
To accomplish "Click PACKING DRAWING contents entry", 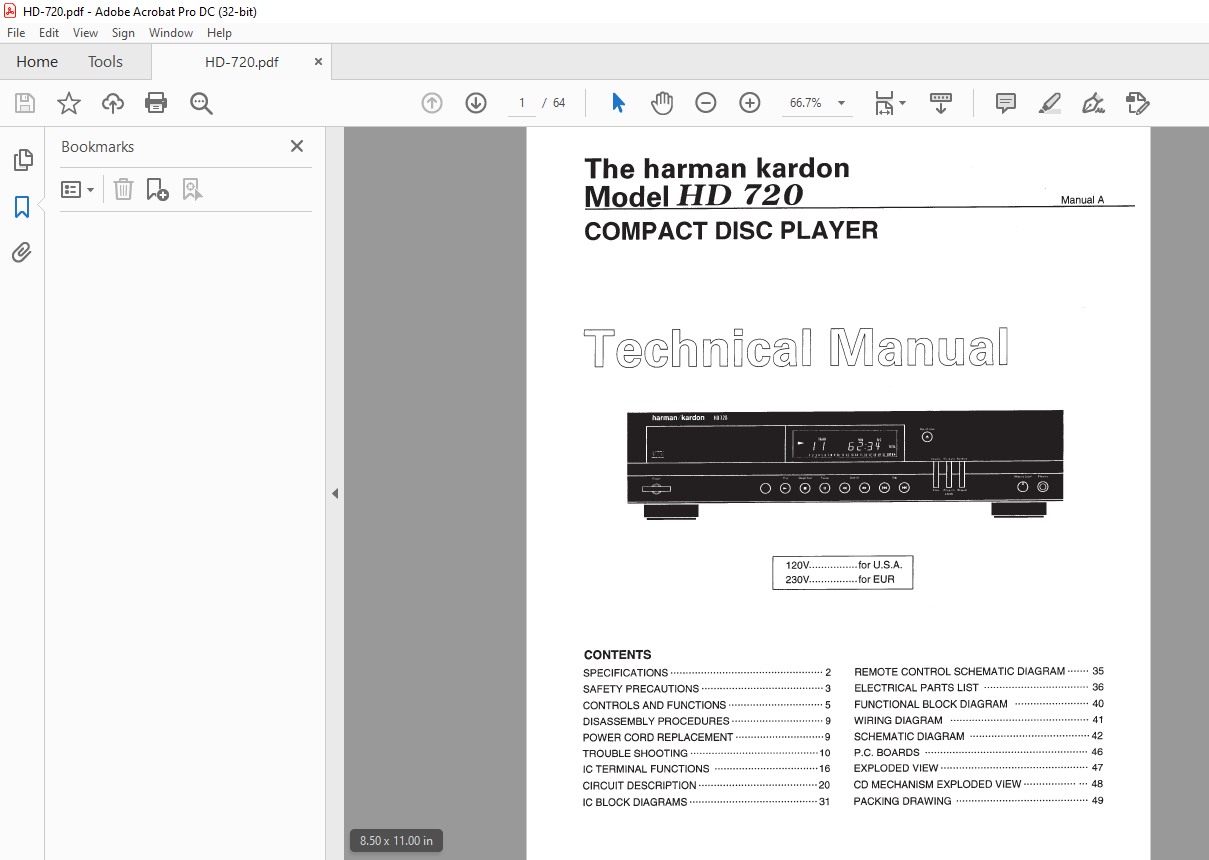I will click(979, 801).
